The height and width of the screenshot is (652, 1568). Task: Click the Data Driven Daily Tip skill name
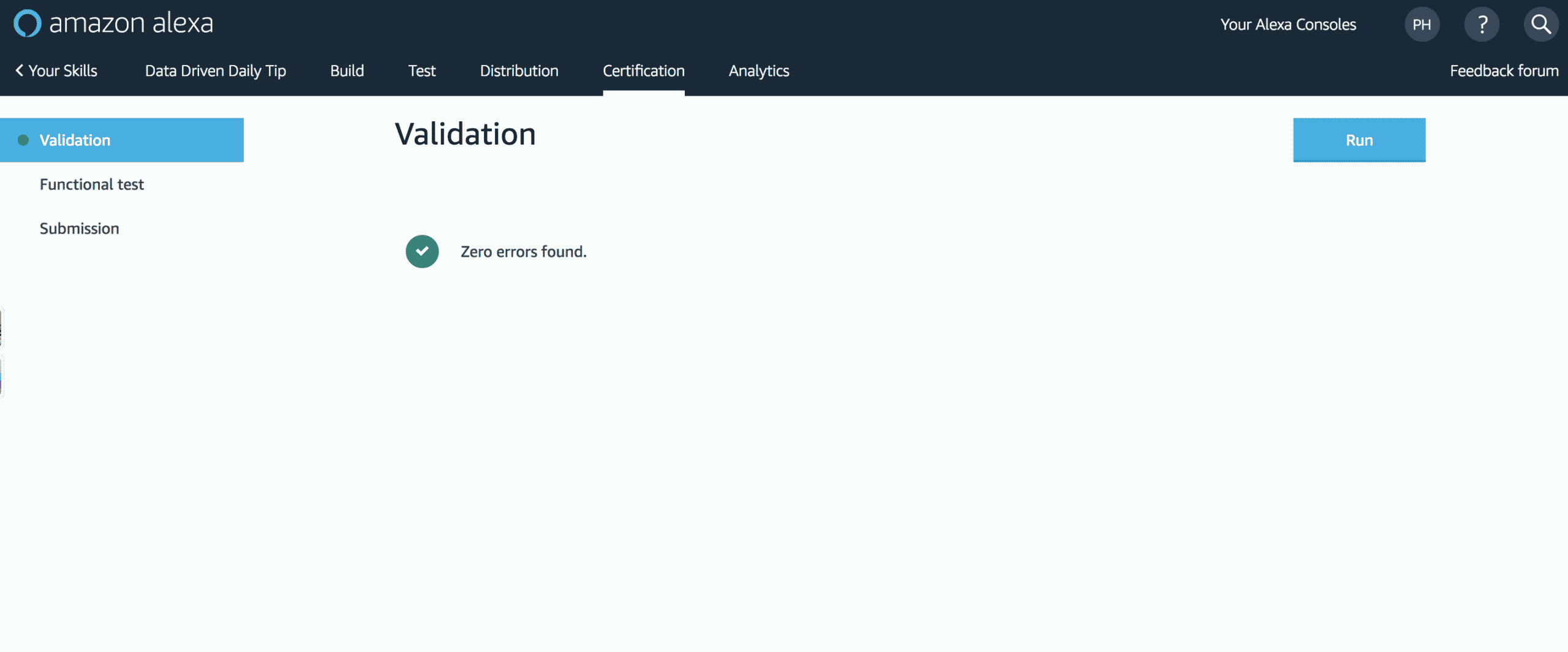[x=216, y=71]
